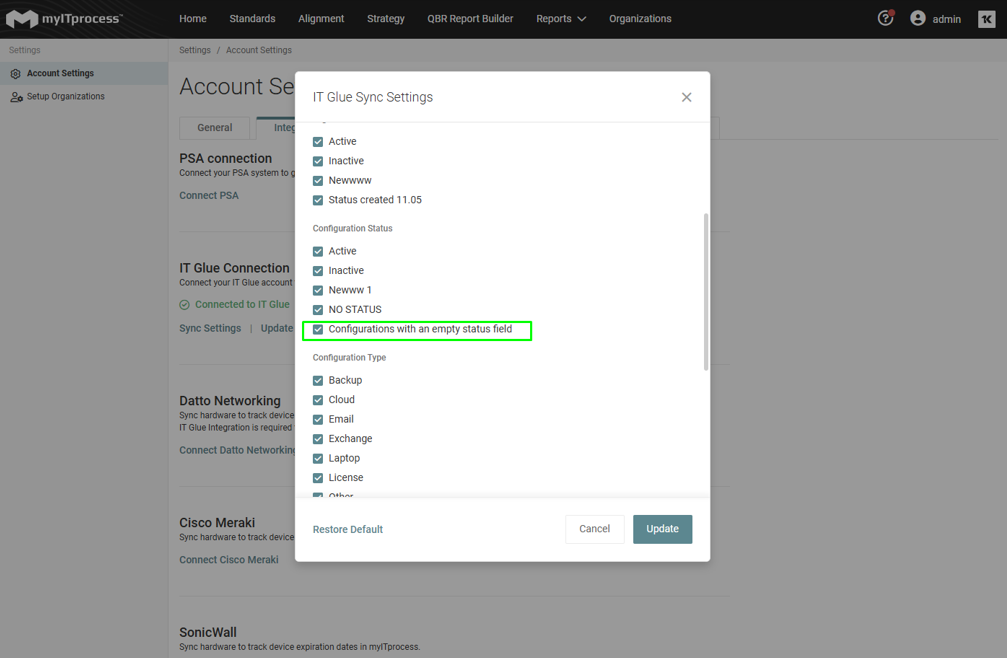Open QBR Report Builder
This screenshot has height=658, width=1007.
470,19
